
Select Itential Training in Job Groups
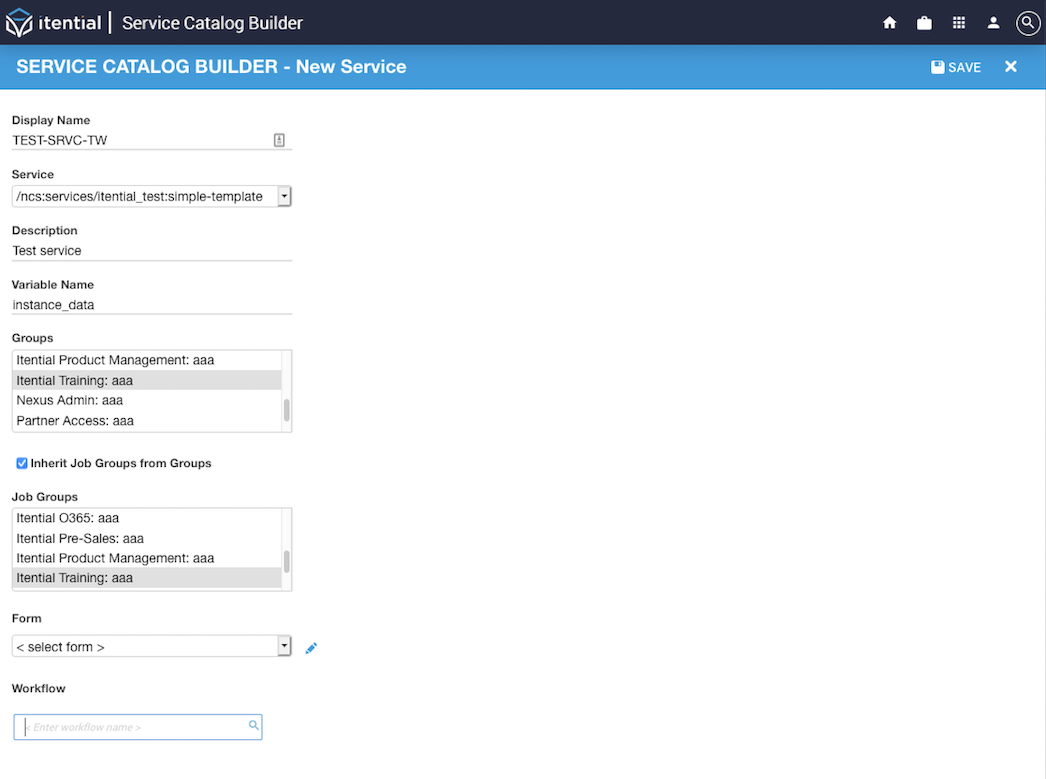pyautogui.click(x=147, y=578)
